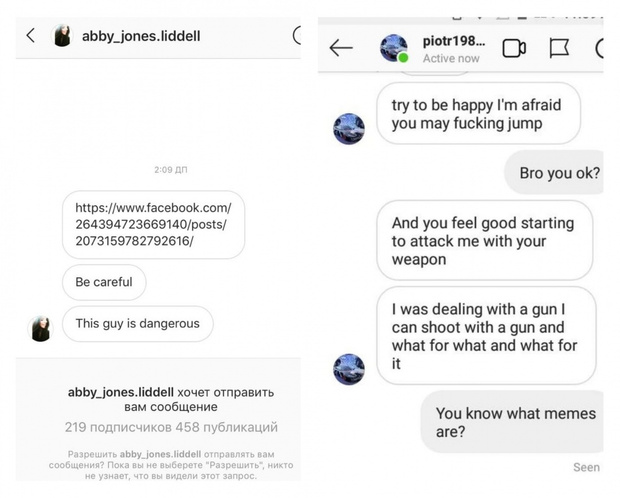The height and width of the screenshot is (498, 620).
Task: Tap the circle icon right of abby_jones.liddell title
Action: (297, 36)
